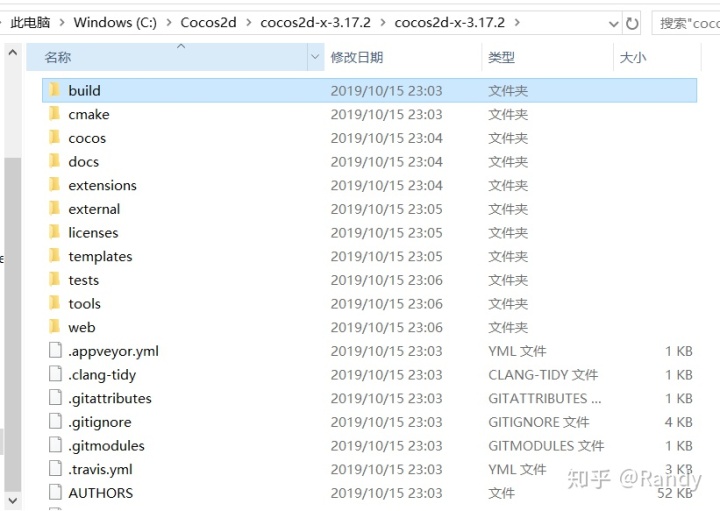Select the file name .gitattributes

(110, 398)
